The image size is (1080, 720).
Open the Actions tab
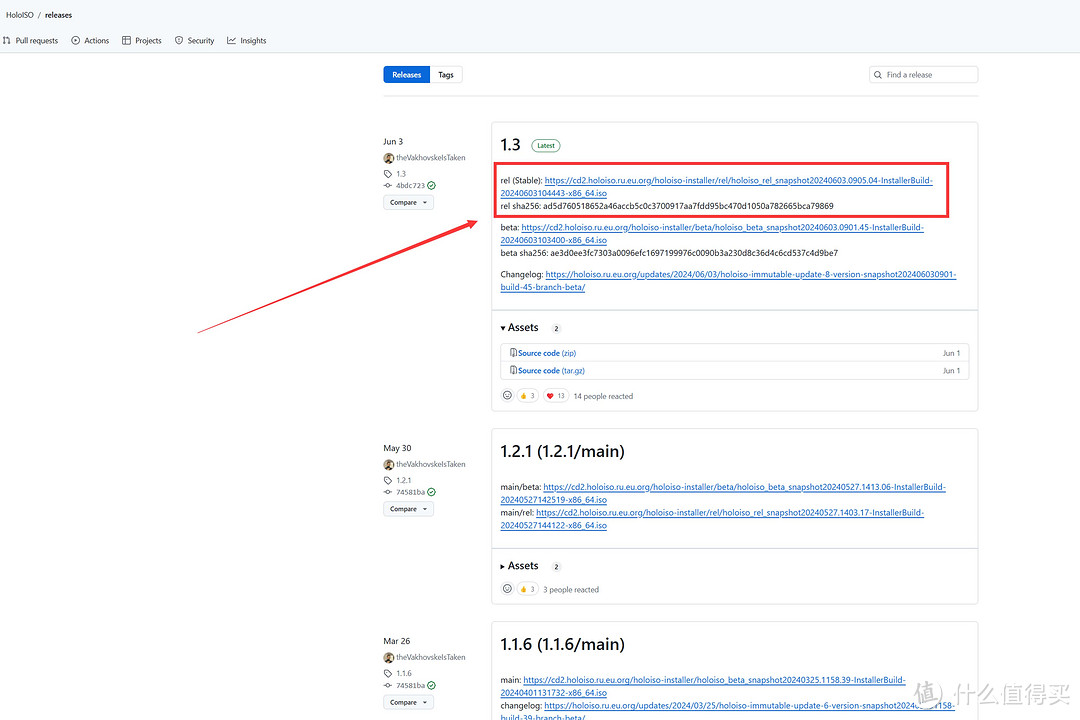91,41
